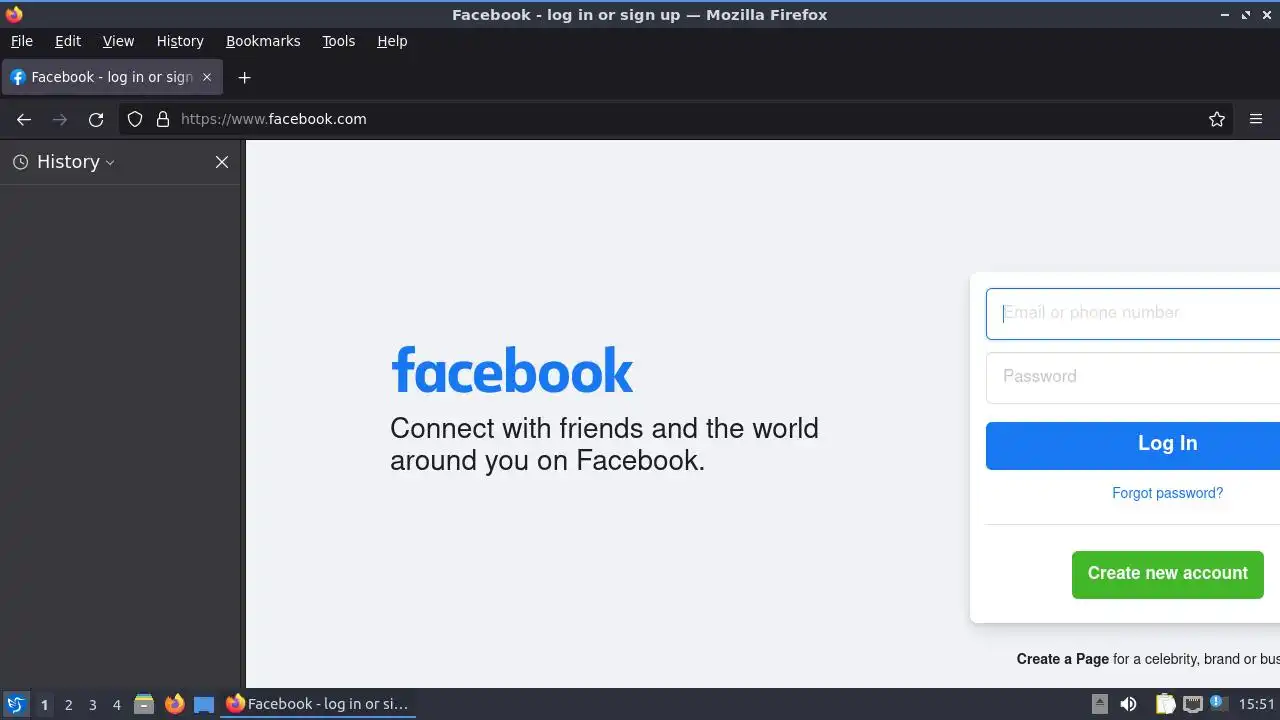Image resolution: width=1280 pixels, height=720 pixels.
Task: Click the blue show-desktop icon on the taskbar
Action: 204,704
